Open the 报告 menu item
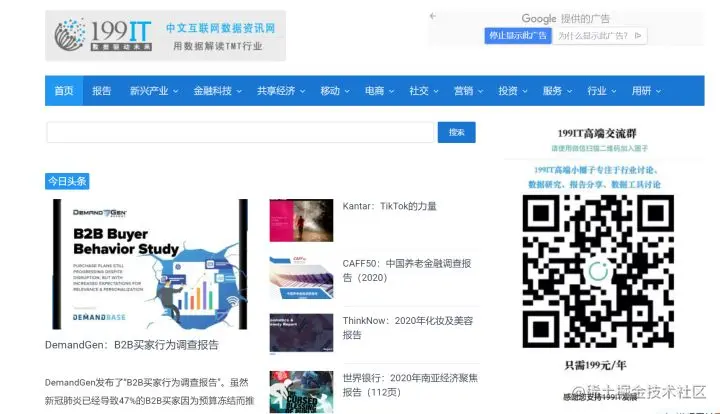 (x=101, y=91)
